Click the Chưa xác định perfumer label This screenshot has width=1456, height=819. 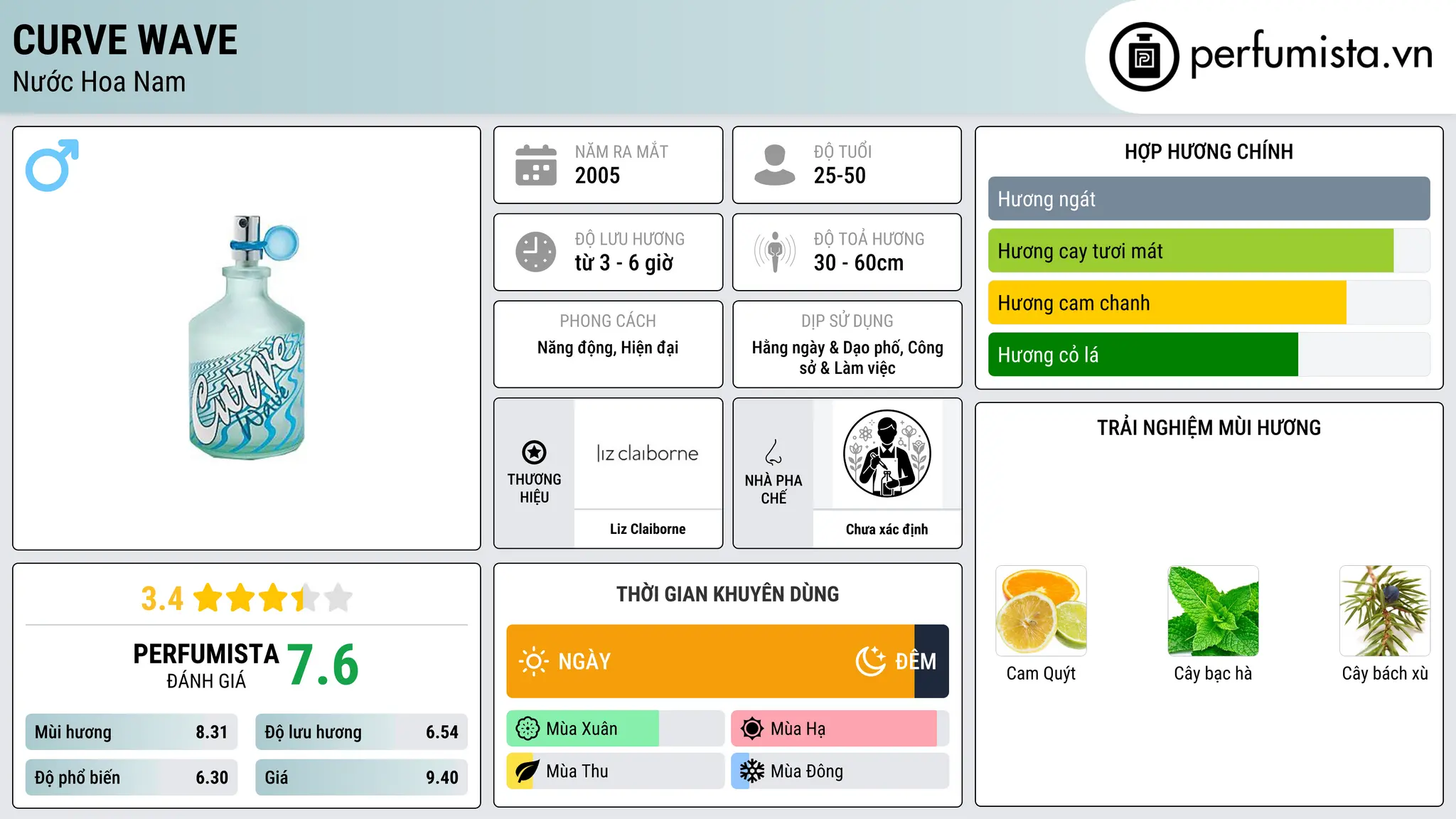pyautogui.click(x=887, y=530)
